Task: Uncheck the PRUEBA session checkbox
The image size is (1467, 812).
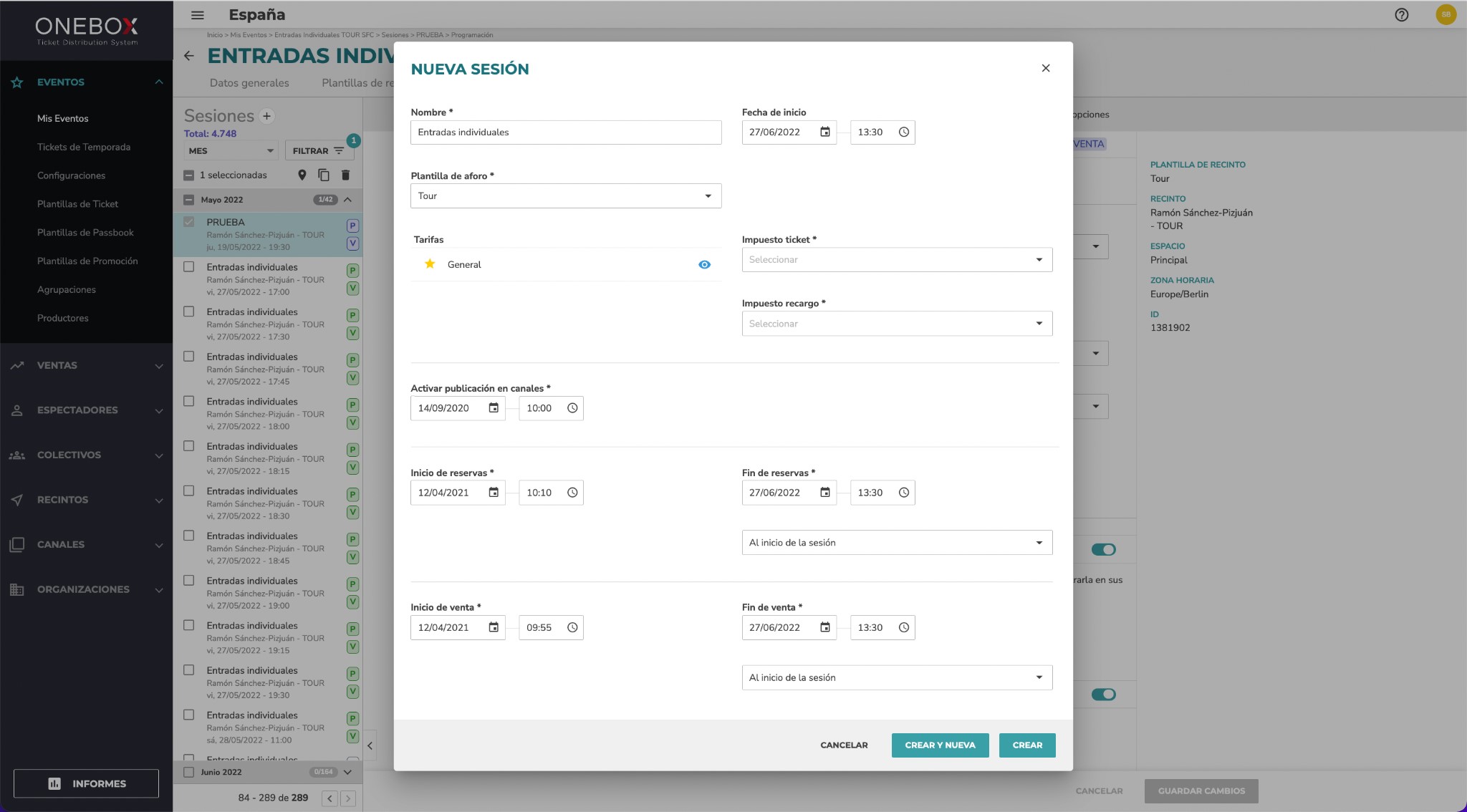Action: [x=189, y=222]
